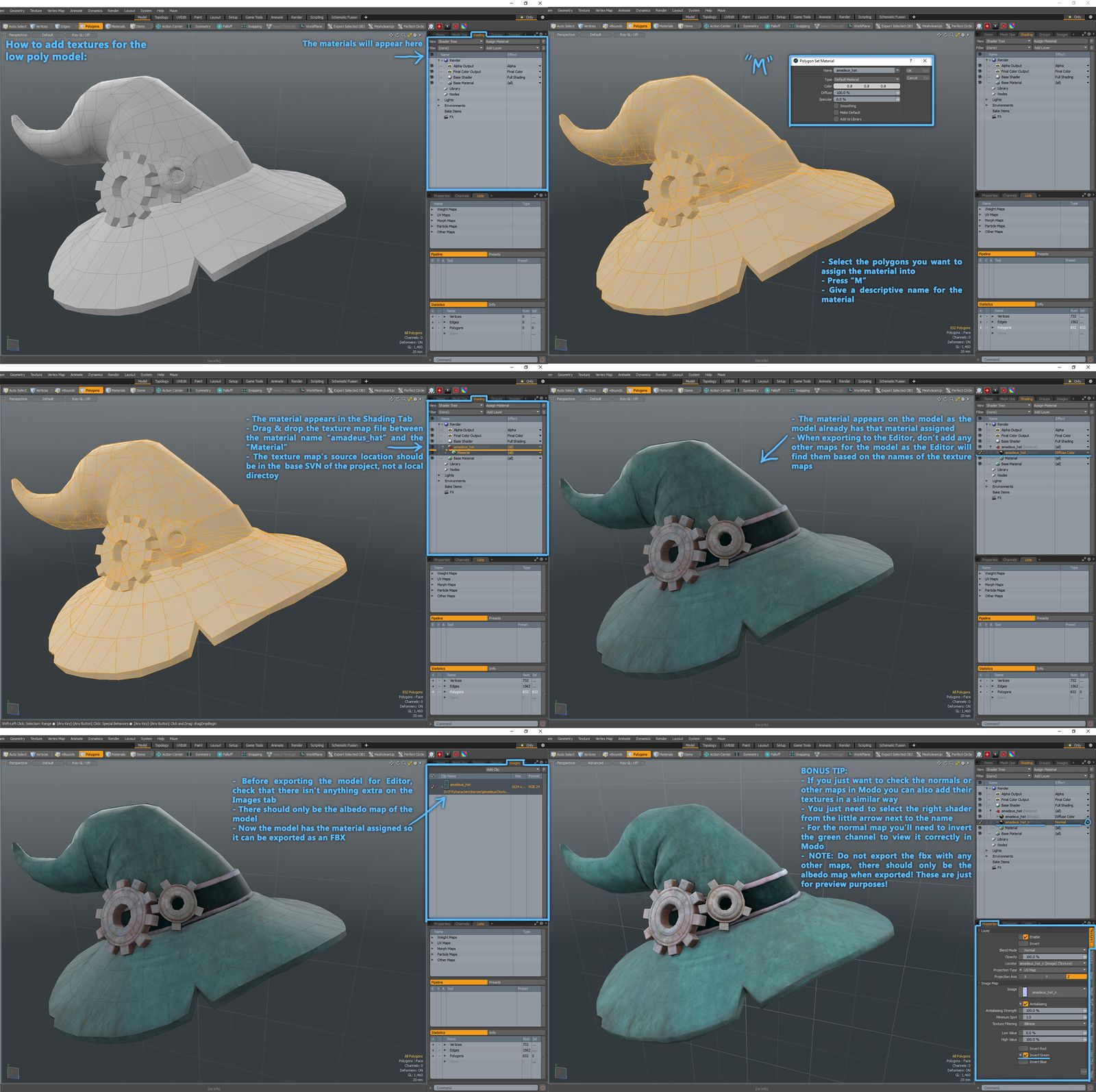Click the red plus icon in BONUS TIP screenshot
This screenshot has width=1096, height=1092.
[x=987, y=754]
